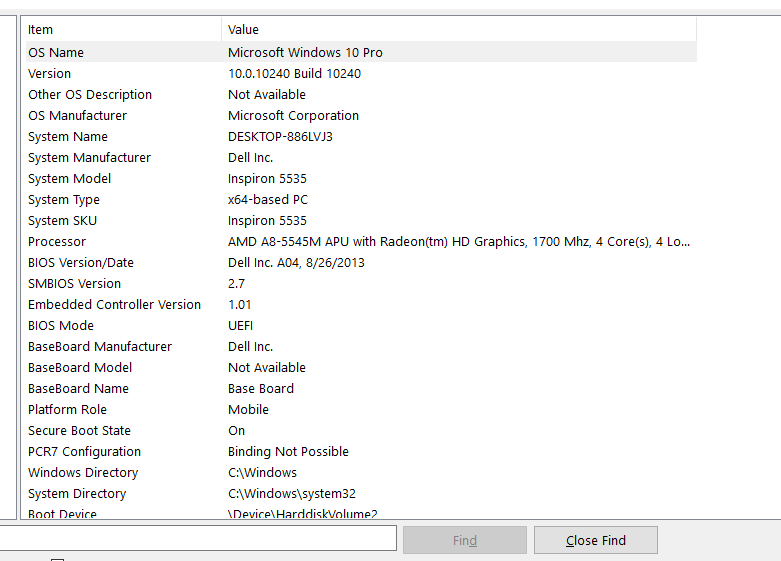The height and width of the screenshot is (561, 781).
Task: Click the Base Board value
Action: [261, 388]
